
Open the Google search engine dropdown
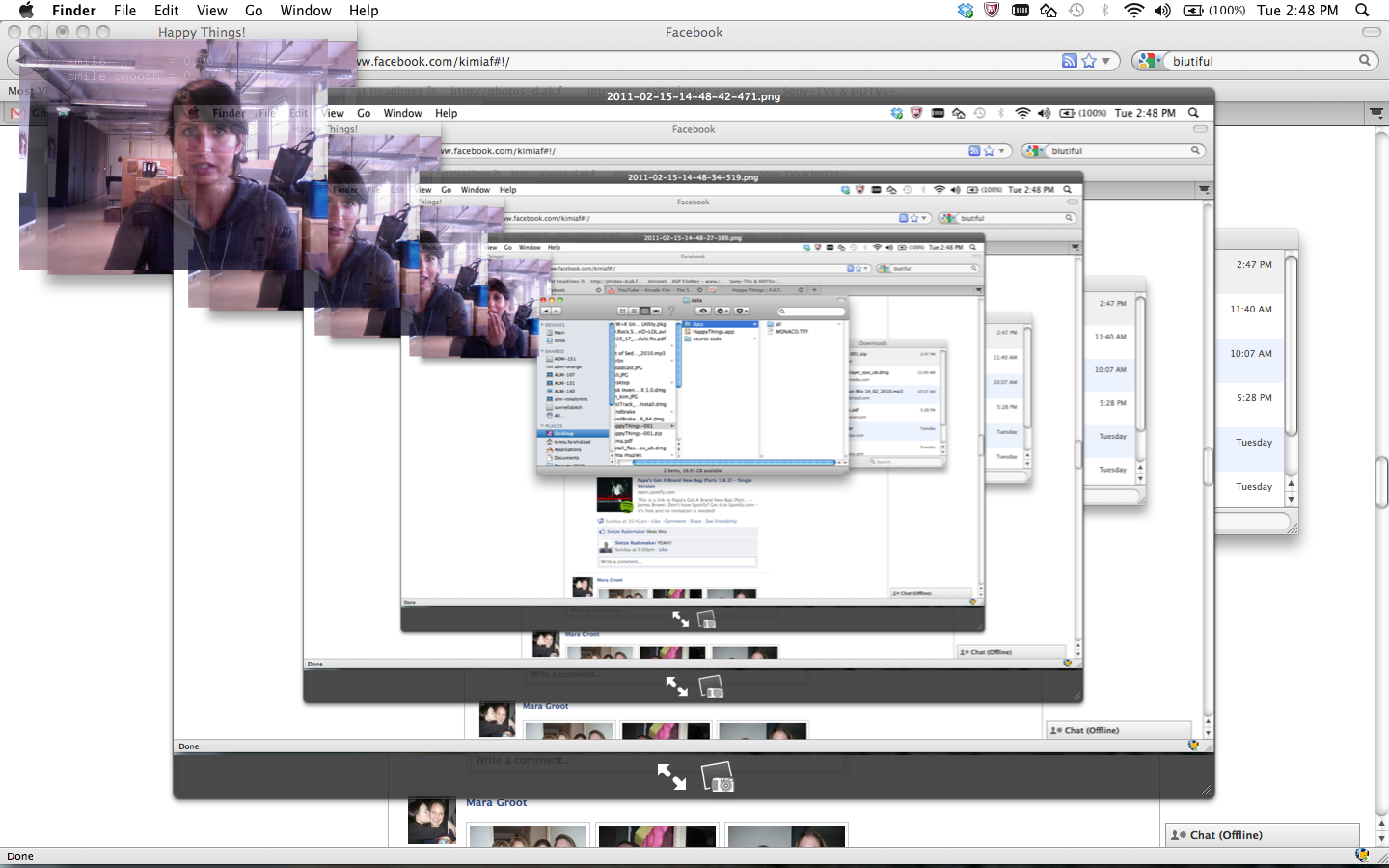coord(1148,61)
